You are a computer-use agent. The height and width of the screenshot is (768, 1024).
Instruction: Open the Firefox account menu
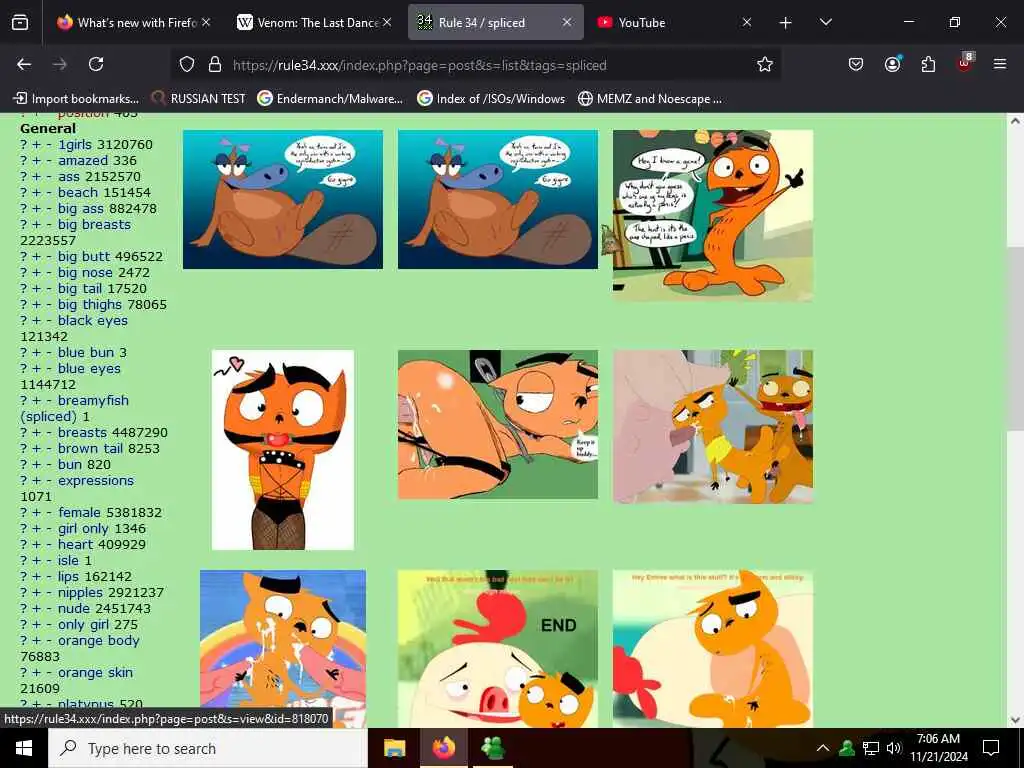click(892, 64)
